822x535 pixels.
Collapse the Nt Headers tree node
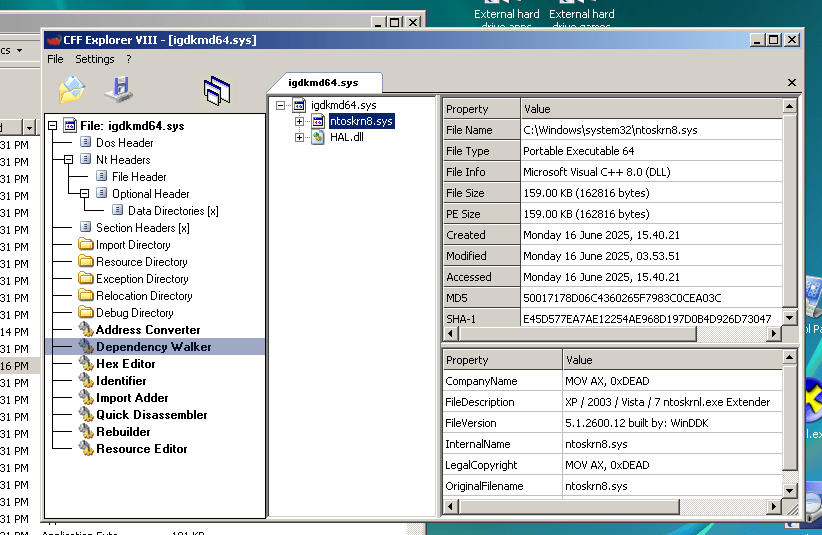tap(69, 160)
